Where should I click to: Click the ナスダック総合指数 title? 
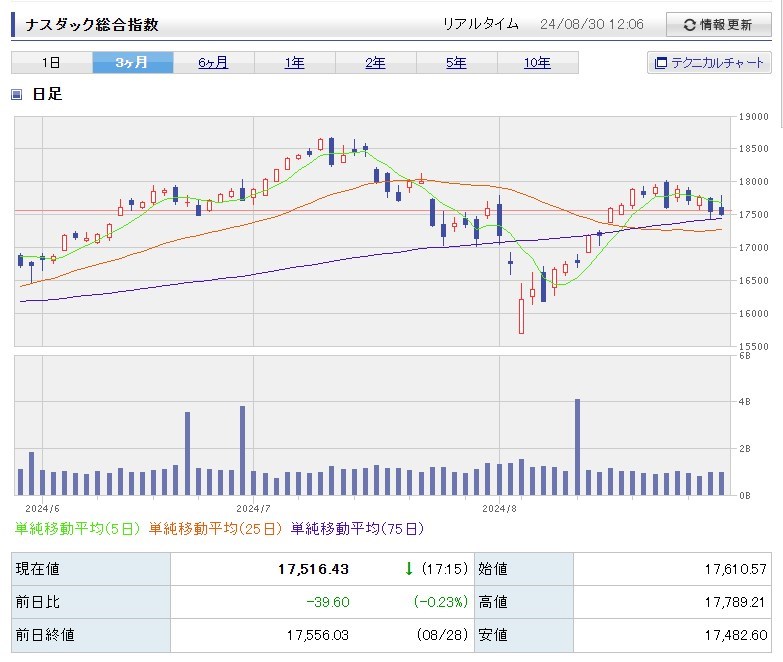point(92,25)
